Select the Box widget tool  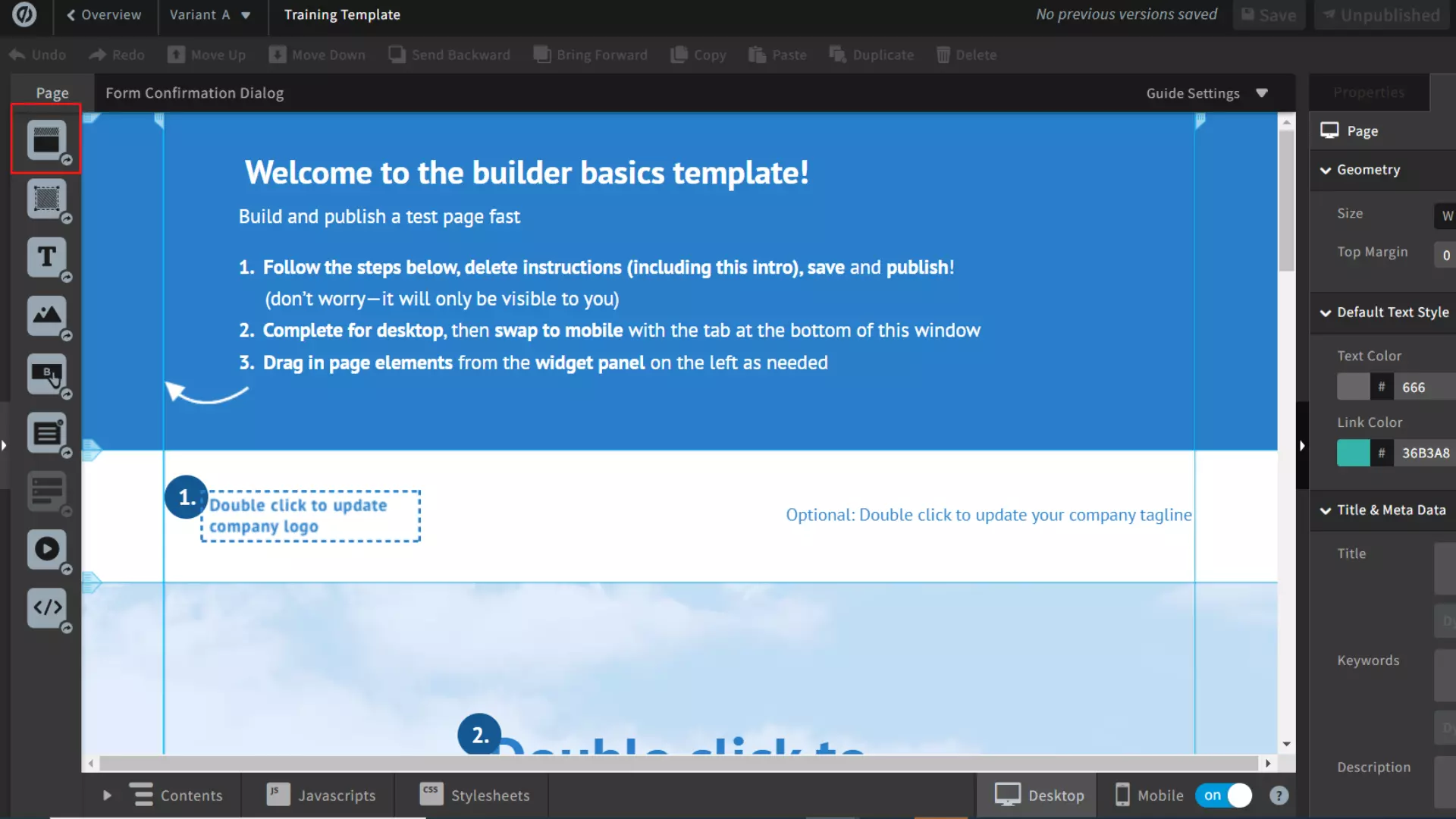pyautogui.click(x=47, y=199)
